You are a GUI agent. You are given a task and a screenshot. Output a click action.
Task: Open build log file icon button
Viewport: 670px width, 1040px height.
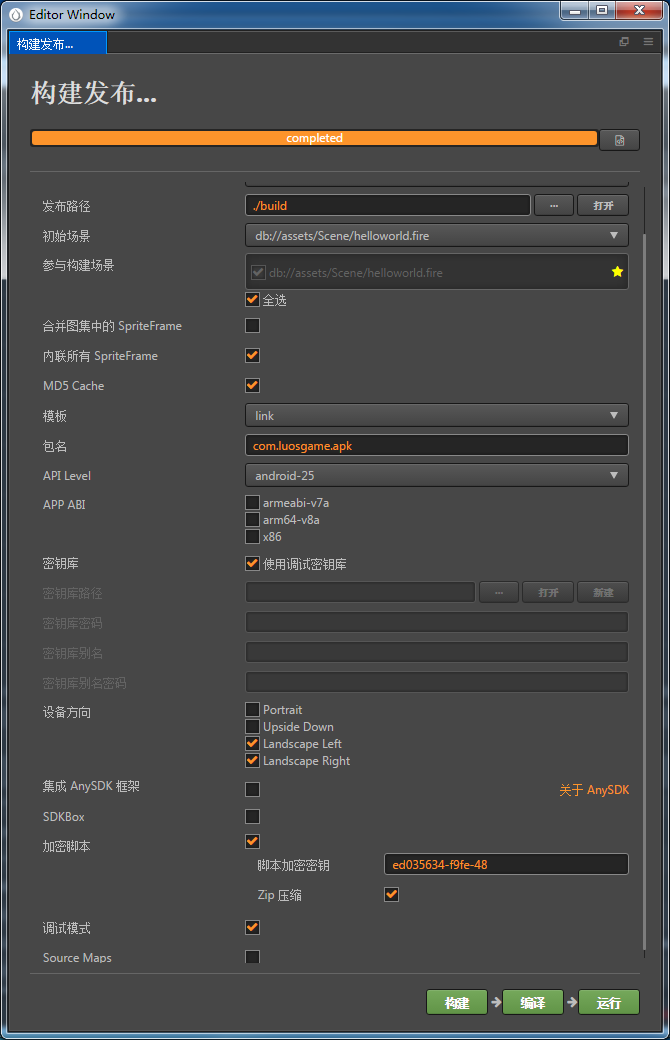click(619, 140)
